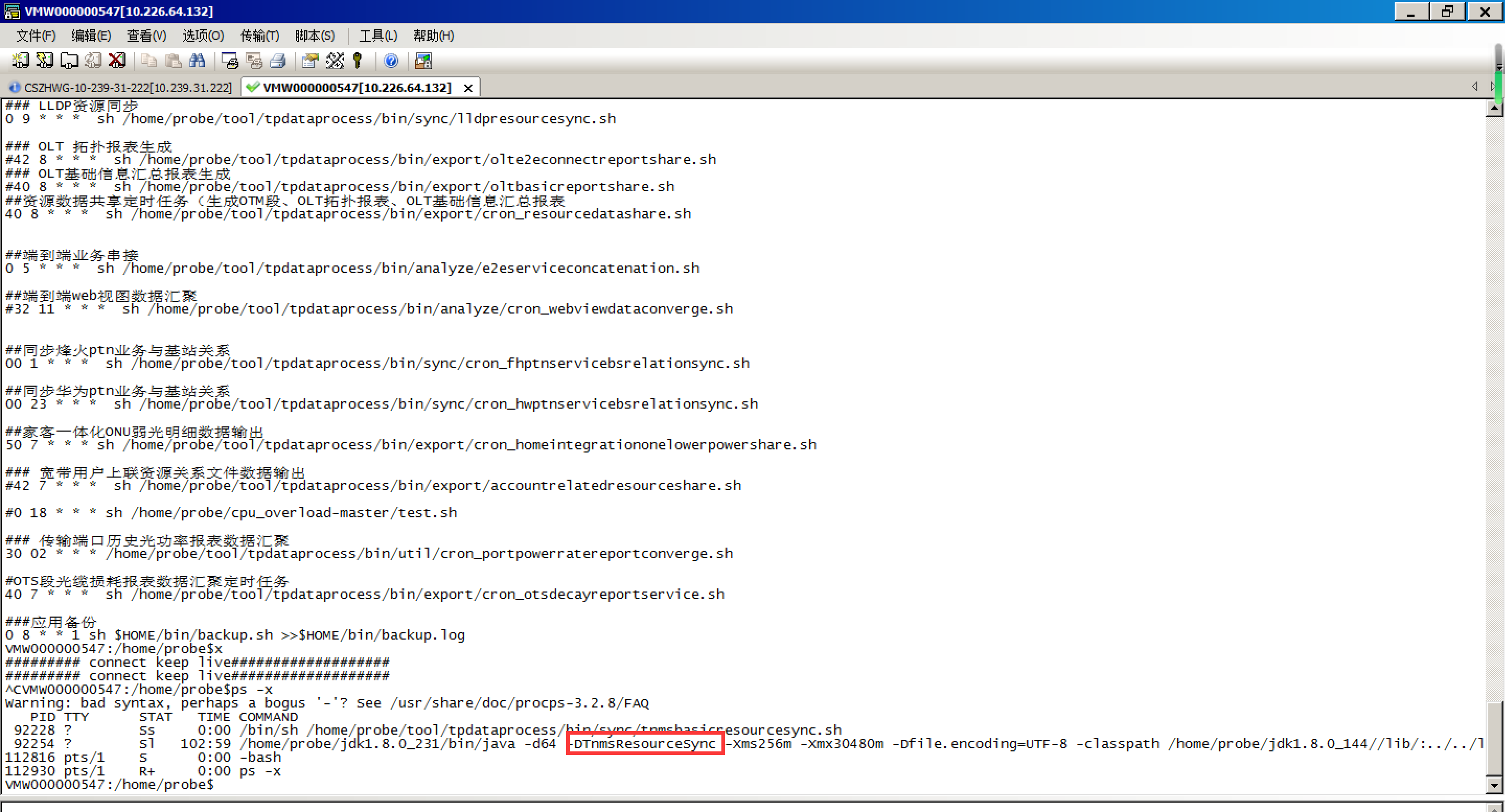Screen dimensions: 1505x812
Task: Click the last shell prompt line
Action: pyautogui.click(x=110, y=784)
